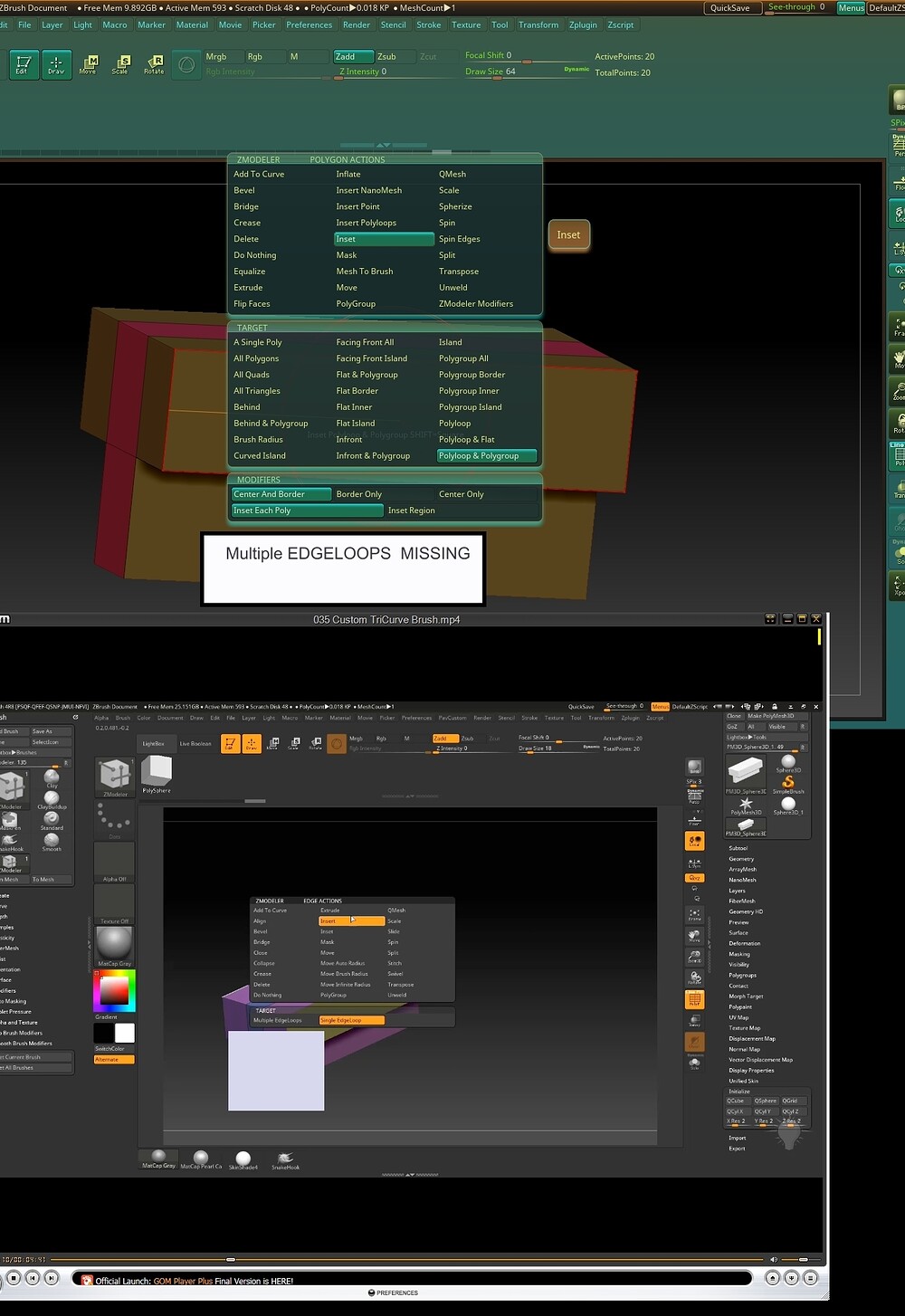Enable Center And Border modifier
Viewport: 905px width, 1316px height.
tap(281, 494)
